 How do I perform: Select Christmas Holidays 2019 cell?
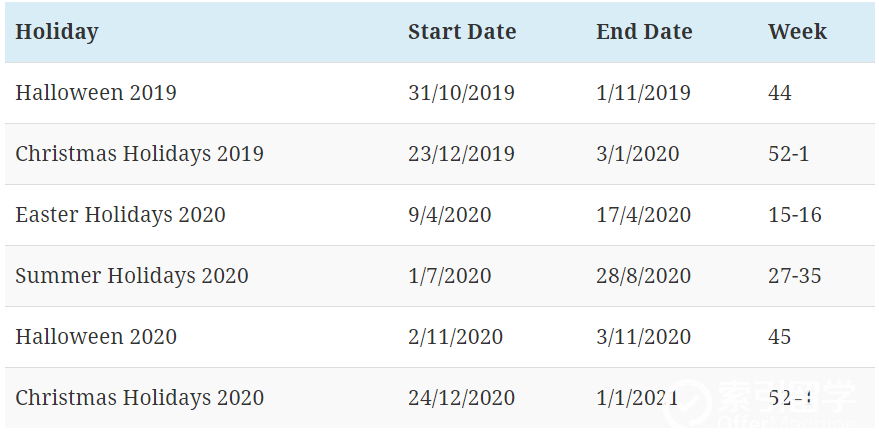pyautogui.click(x=140, y=154)
